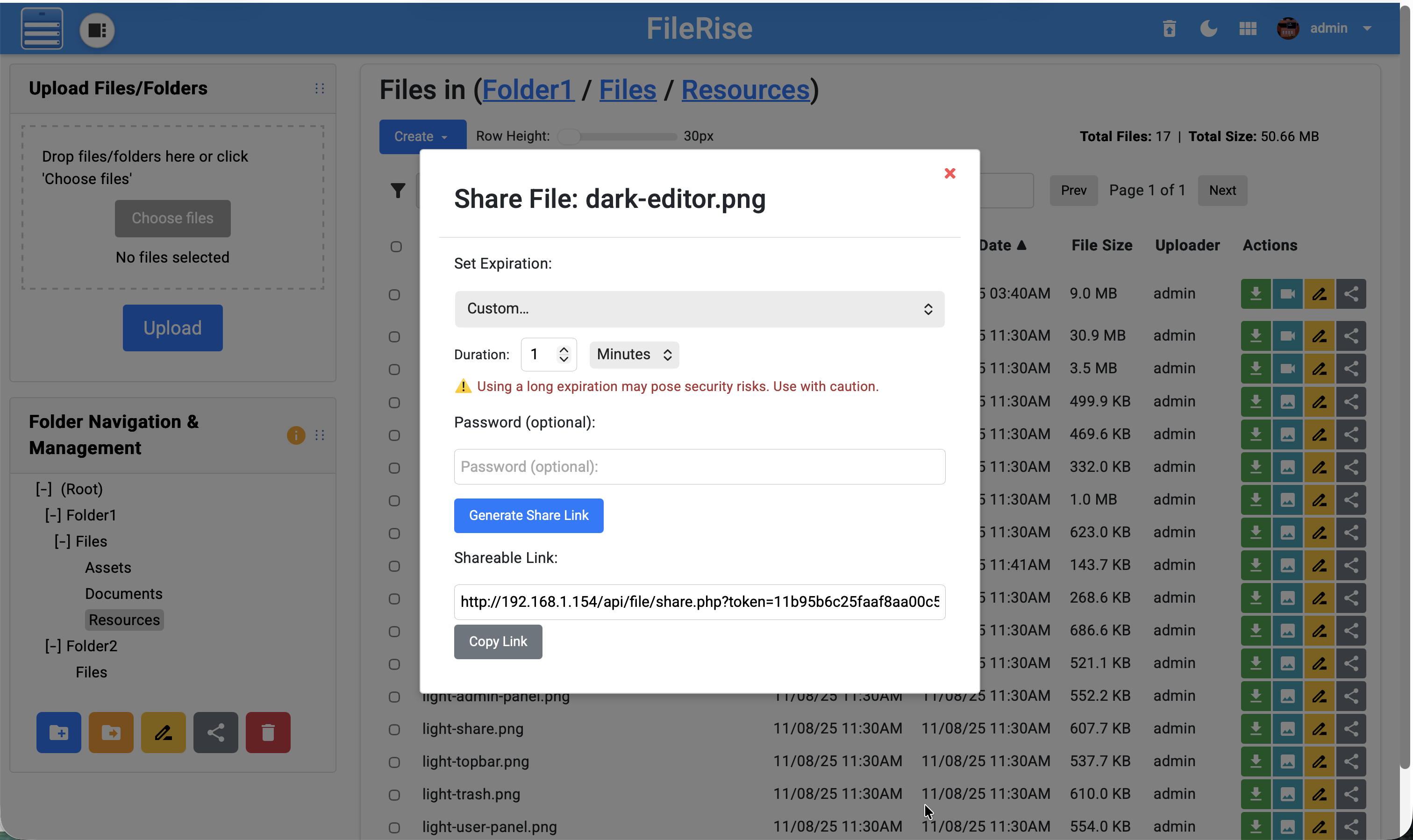Switch to gallery grid view icon

[x=1248, y=28]
